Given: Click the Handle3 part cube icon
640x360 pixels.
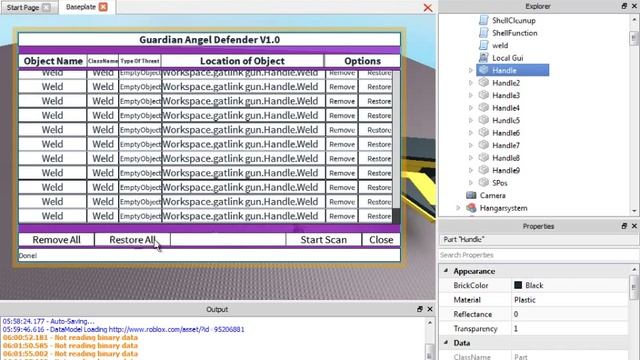Looking at the screenshot, I should pyautogui.click(x=484, y=95).
